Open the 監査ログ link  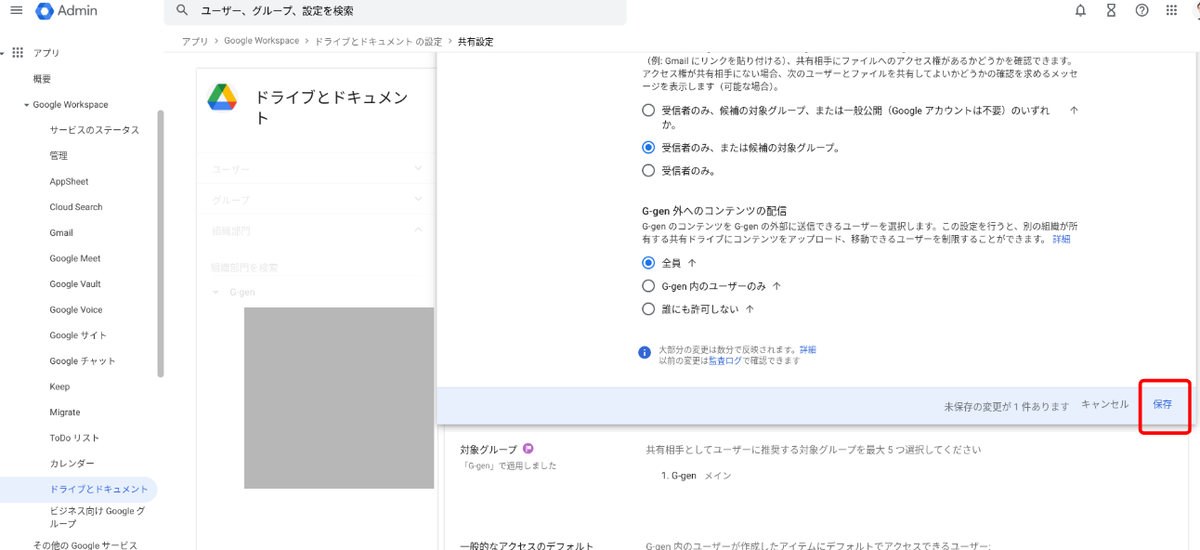pyautogui.click(x=725, y=361)
